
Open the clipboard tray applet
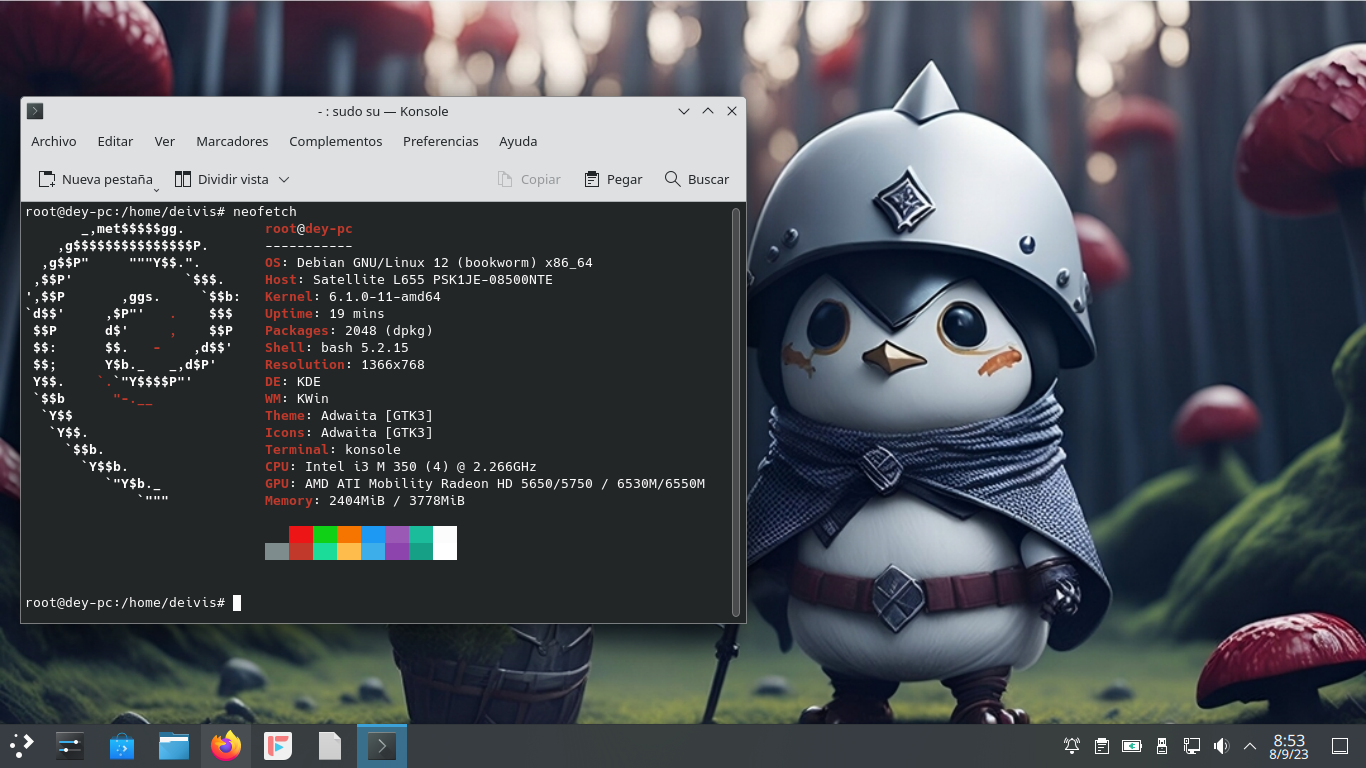pos(1102,746)
